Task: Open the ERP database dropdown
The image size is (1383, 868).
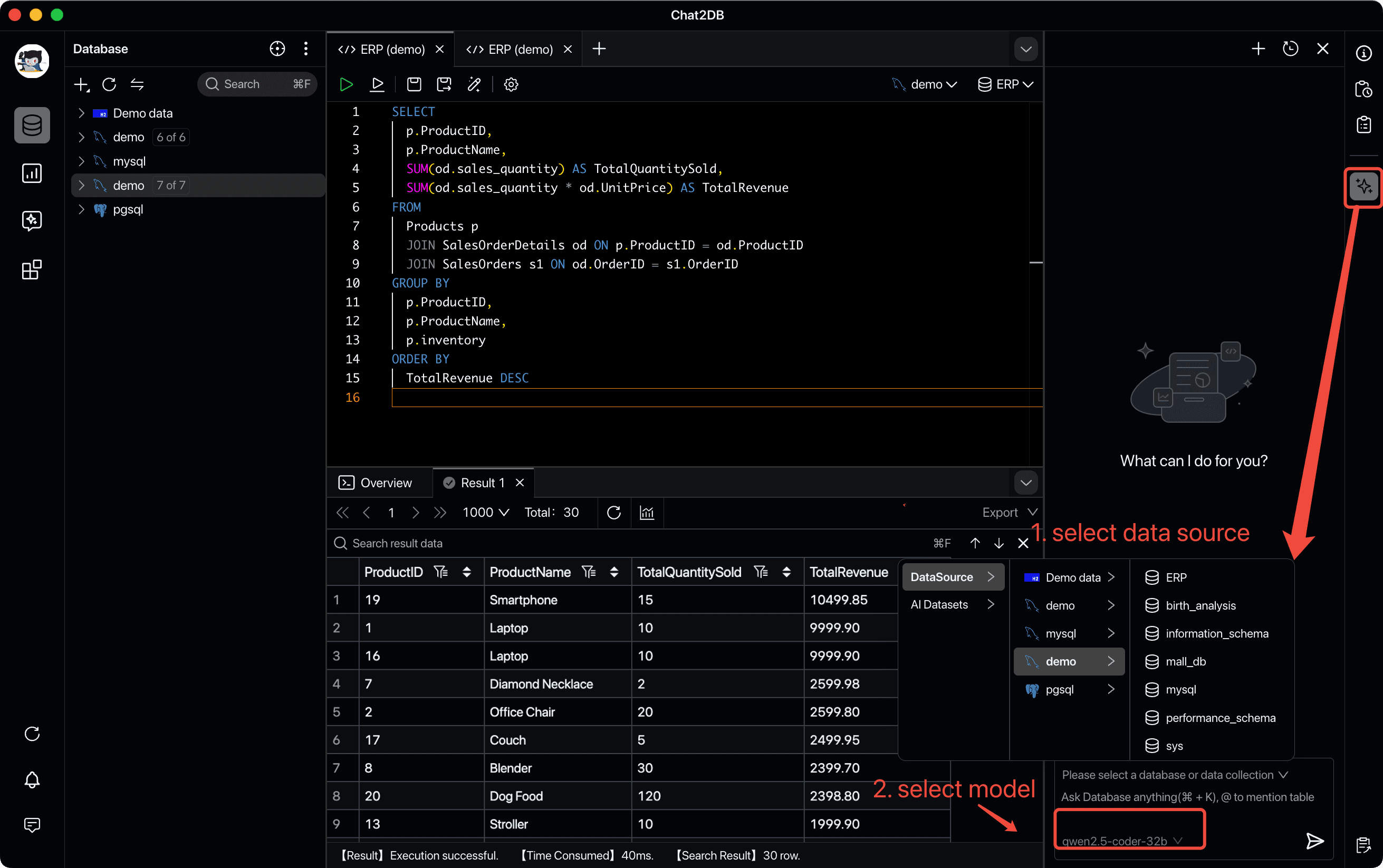Action: coord(1006,84)
